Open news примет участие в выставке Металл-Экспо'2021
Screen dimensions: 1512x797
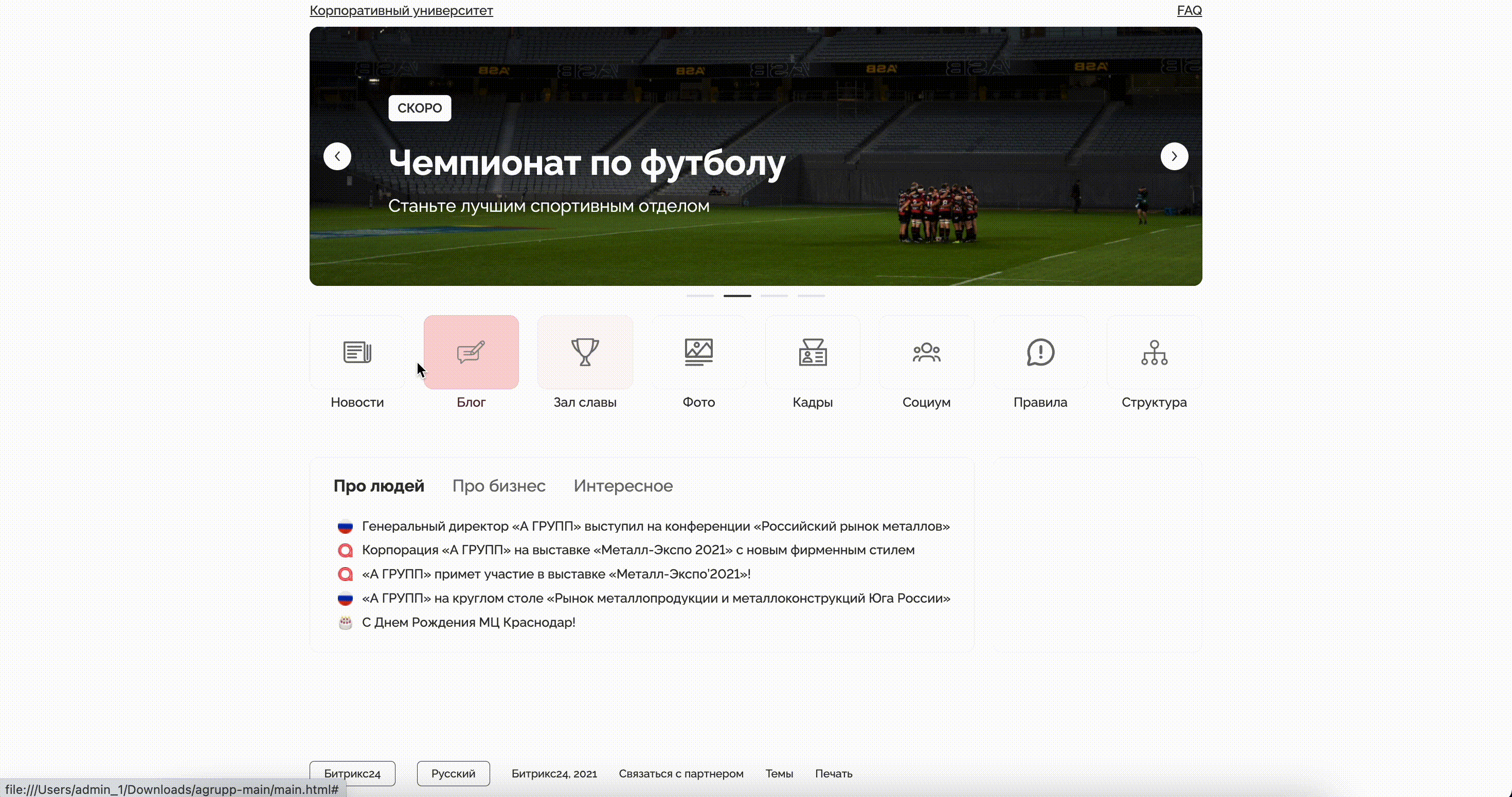pos(556,574)
